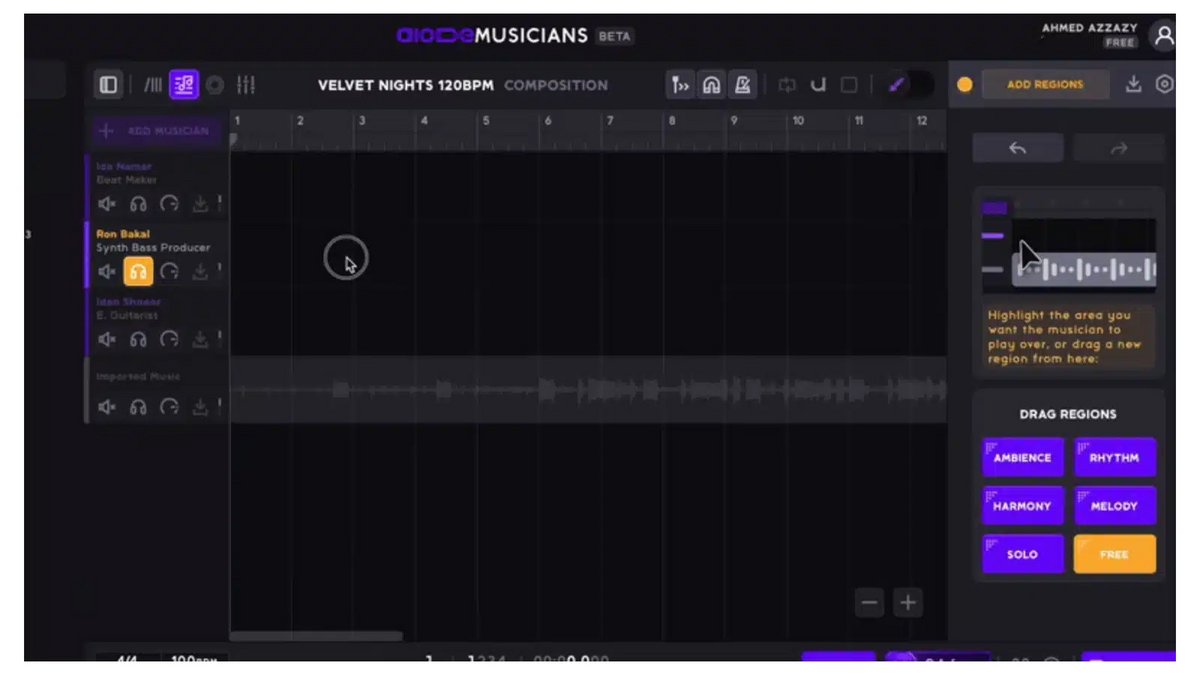The image size is (1200, 675).
Task: Click the metronome icon in the toolbar
Action: point(742,85)
